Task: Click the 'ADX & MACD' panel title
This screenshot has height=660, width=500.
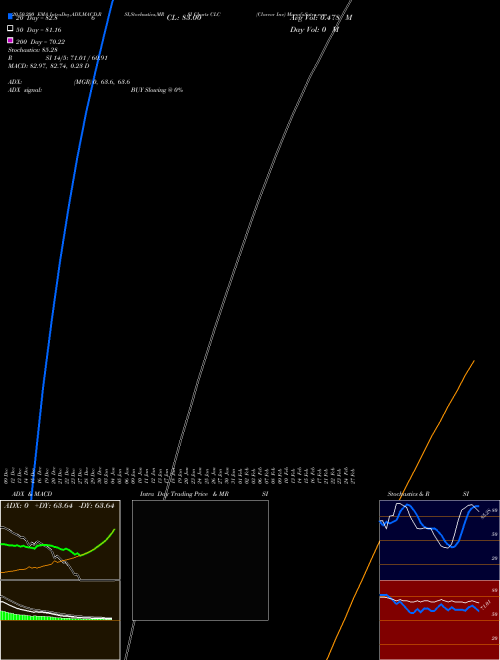Action: coord(32,494)
